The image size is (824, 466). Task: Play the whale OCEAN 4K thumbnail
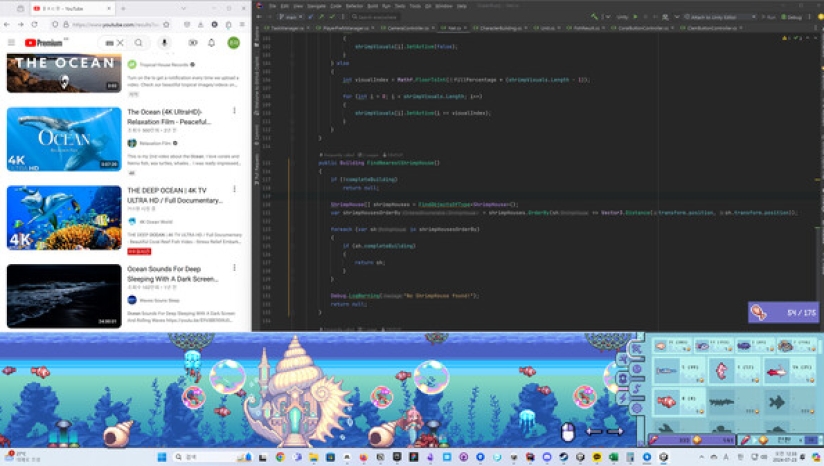[64, 139]
